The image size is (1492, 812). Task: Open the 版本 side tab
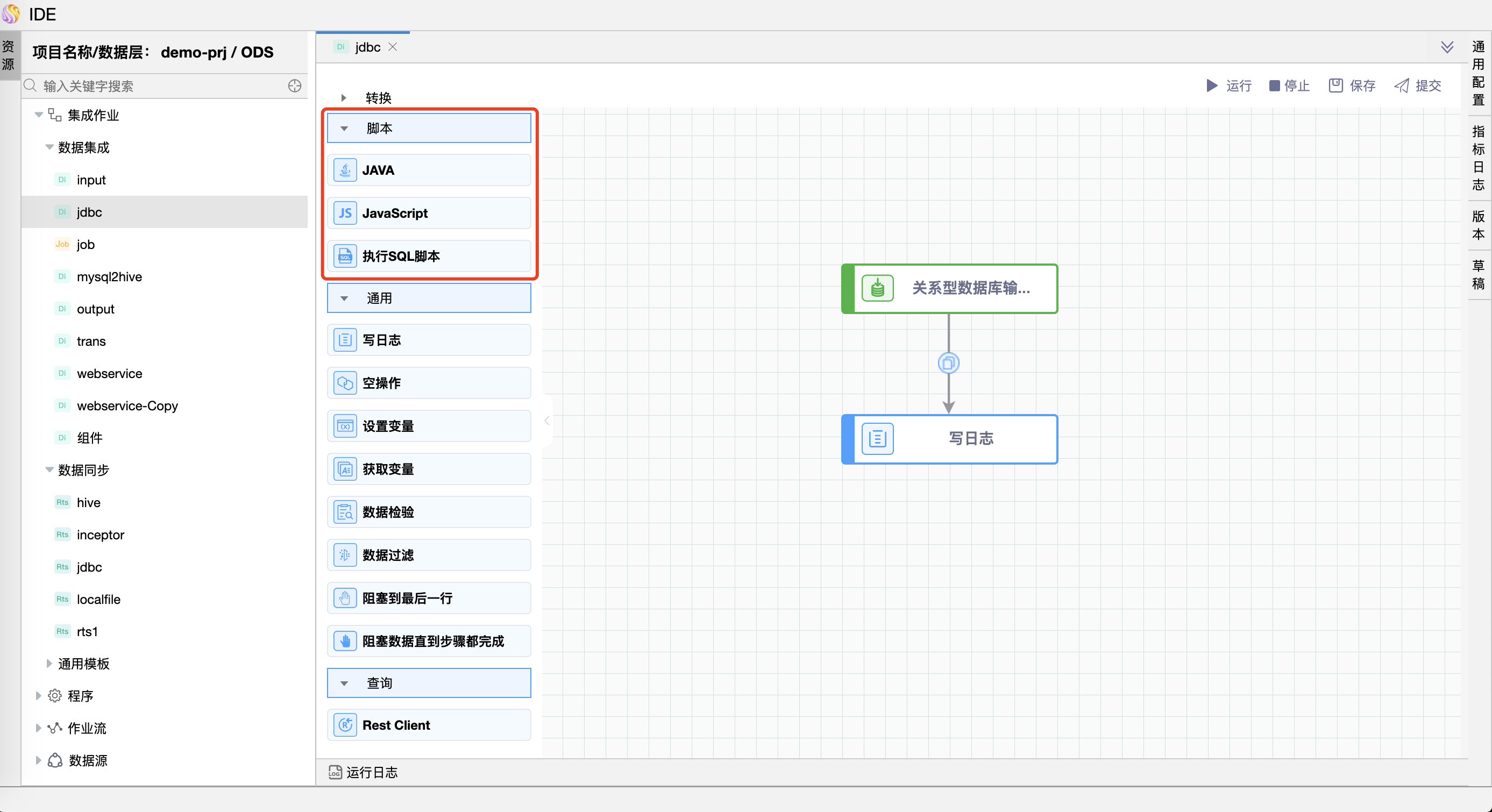[1479, 225]
